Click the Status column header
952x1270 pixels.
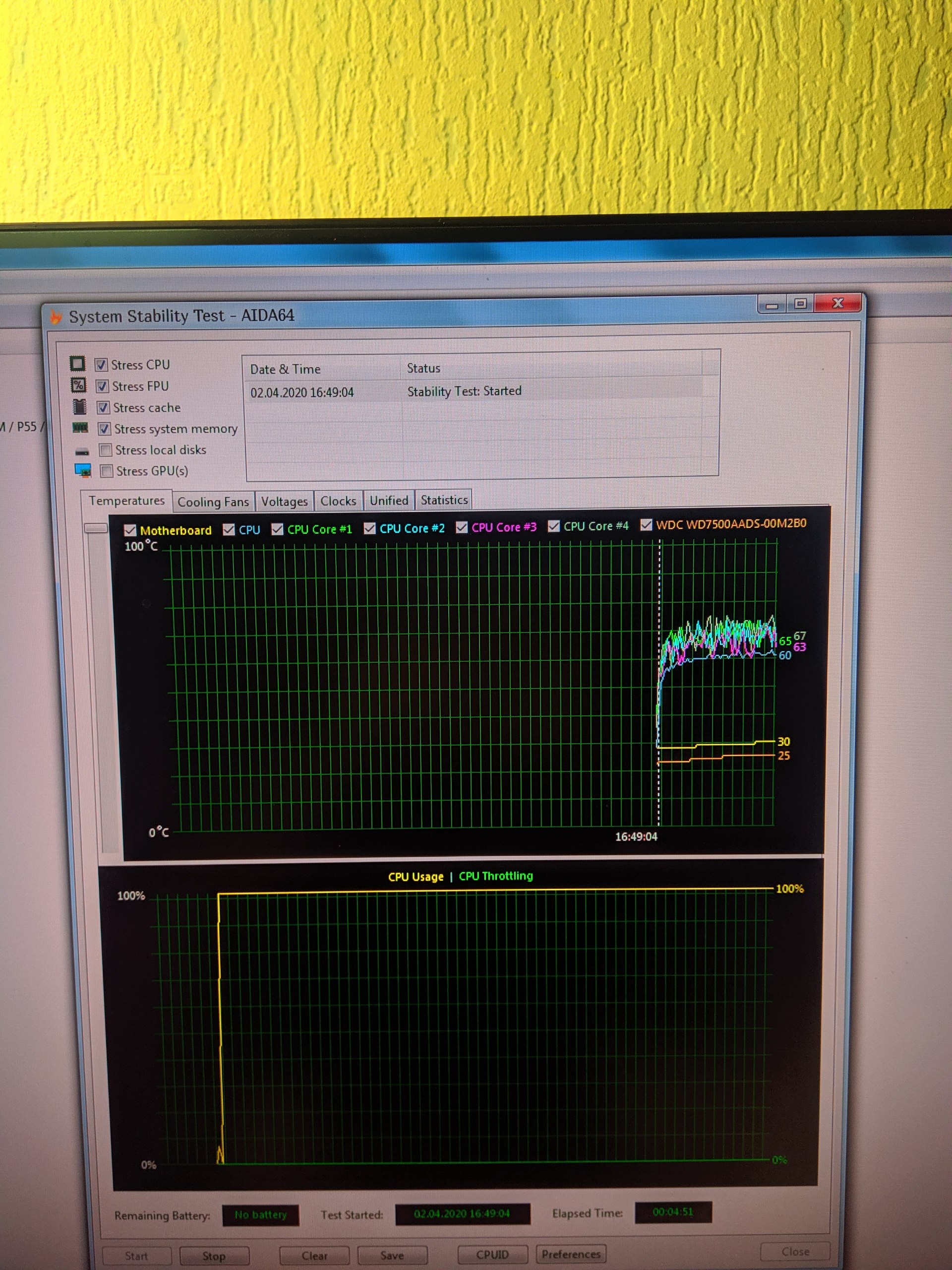551,368
